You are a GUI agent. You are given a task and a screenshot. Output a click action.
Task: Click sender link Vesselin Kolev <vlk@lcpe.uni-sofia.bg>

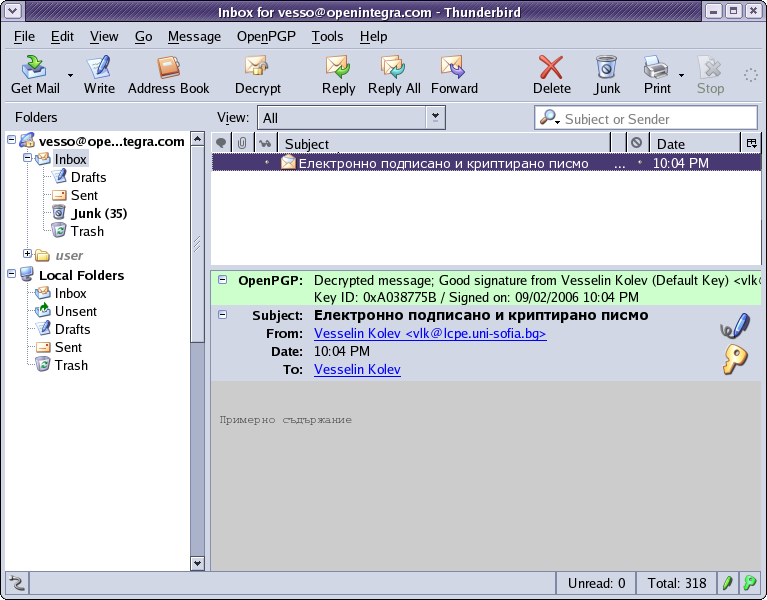point(430,333)
